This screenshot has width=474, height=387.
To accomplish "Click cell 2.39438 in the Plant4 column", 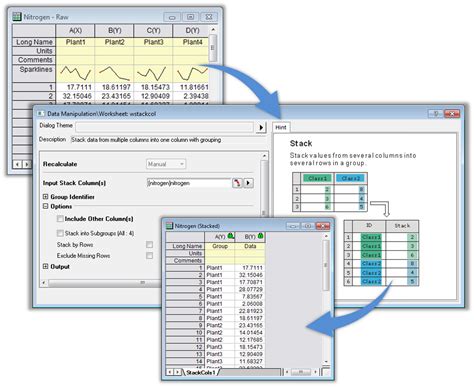I will [191, 96].
